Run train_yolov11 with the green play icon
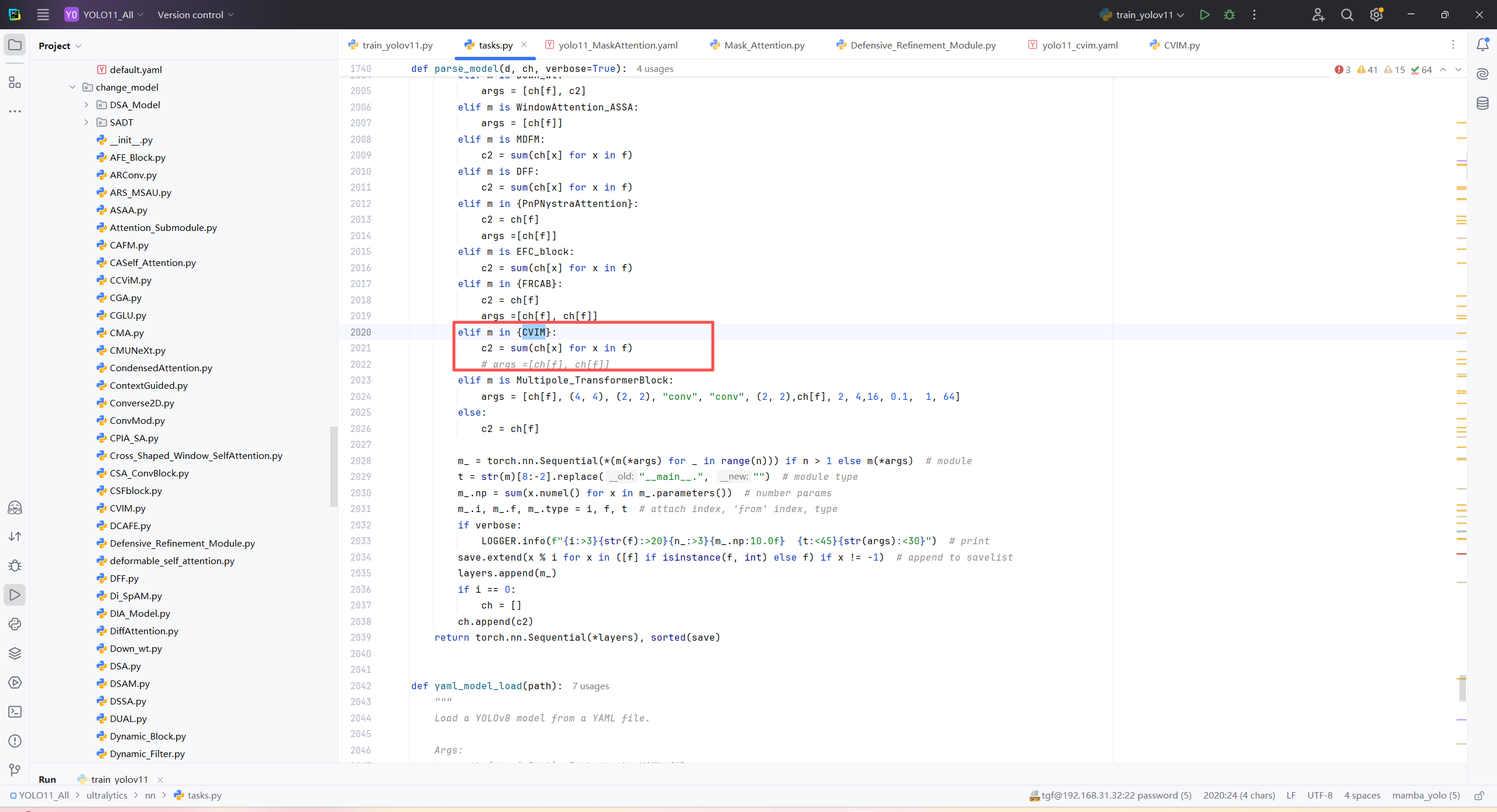Screen dimensions: 1497x812 1204,15
